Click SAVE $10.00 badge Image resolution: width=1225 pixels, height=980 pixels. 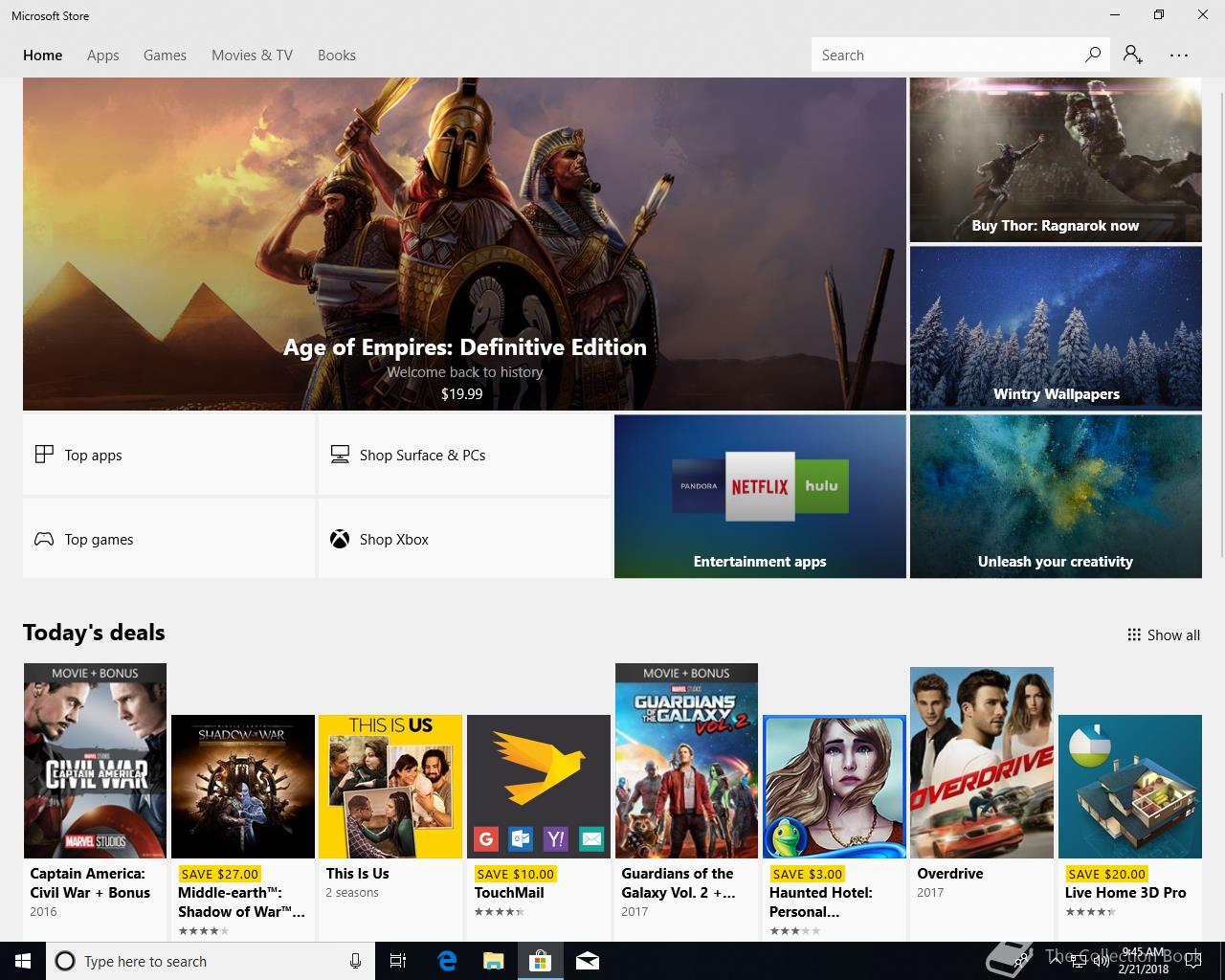pos(515,874)
